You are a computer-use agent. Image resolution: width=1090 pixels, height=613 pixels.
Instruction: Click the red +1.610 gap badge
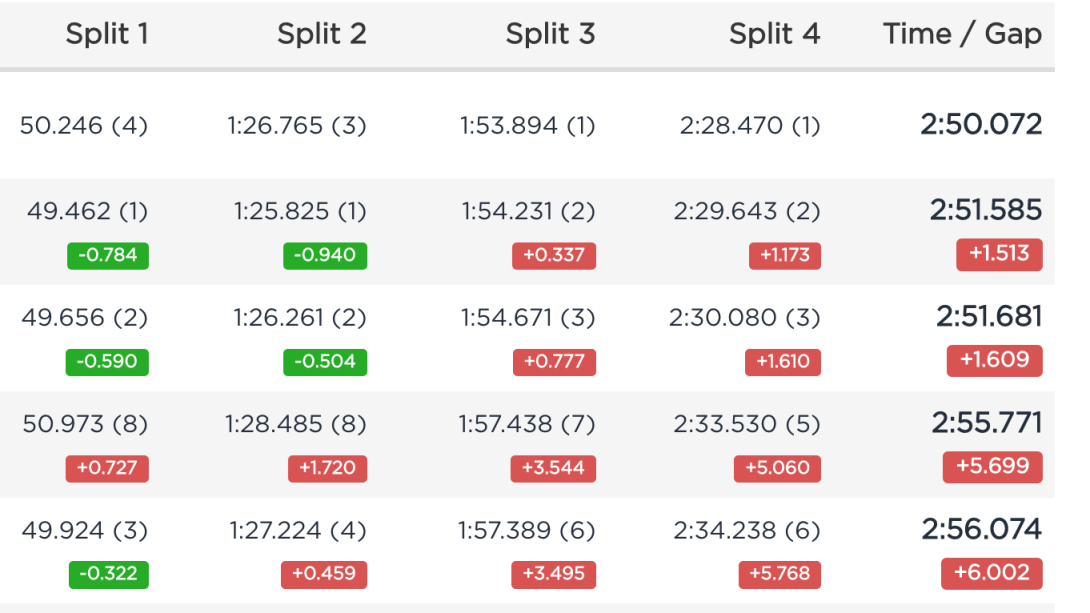(783, 361)
